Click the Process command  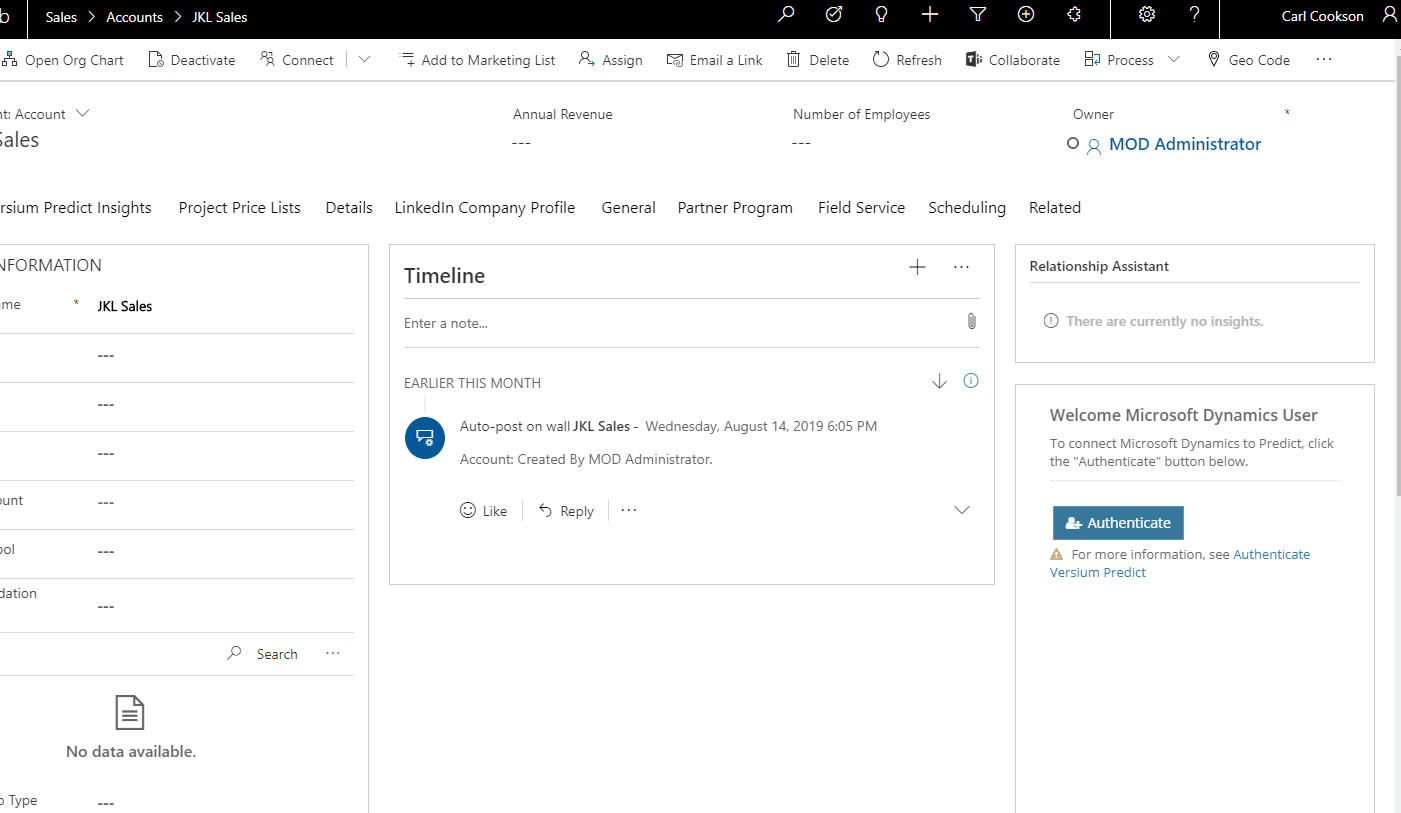point(1119,60)
